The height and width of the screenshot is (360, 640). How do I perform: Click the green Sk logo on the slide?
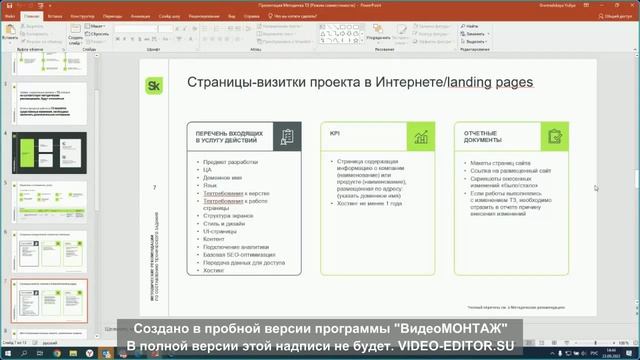[x=154, y=86]
